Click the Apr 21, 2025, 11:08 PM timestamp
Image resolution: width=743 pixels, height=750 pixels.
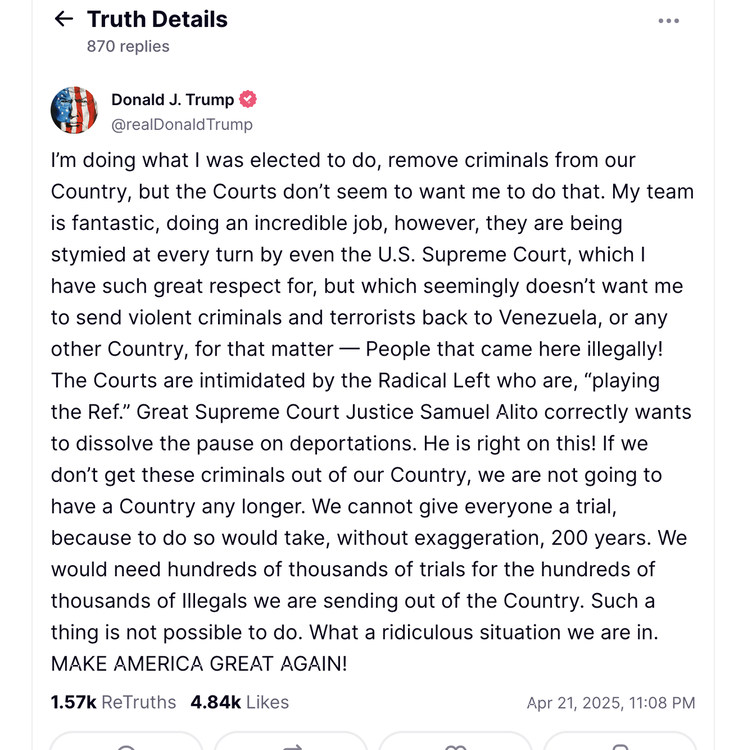(x=611, y=703)
